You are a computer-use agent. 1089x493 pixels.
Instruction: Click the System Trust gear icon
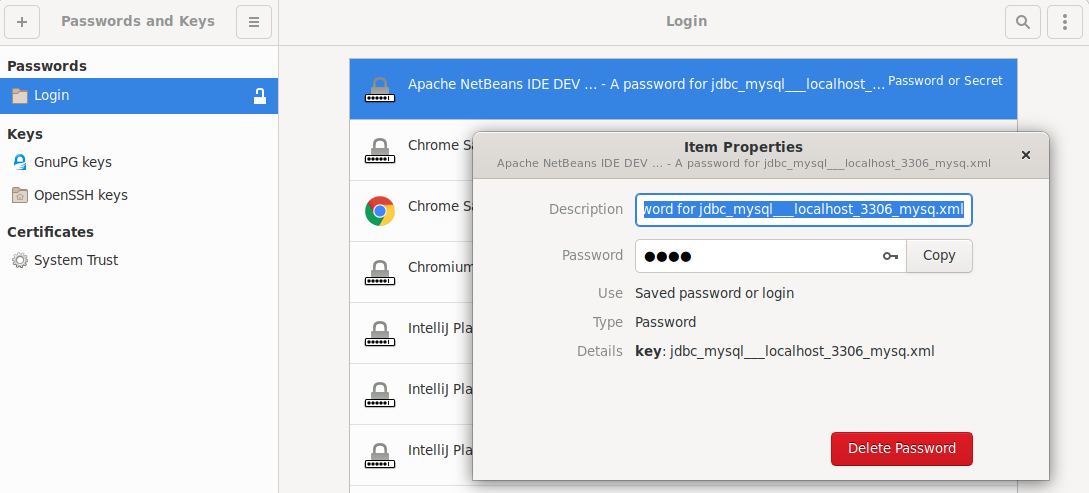click(x=20, y=260)
